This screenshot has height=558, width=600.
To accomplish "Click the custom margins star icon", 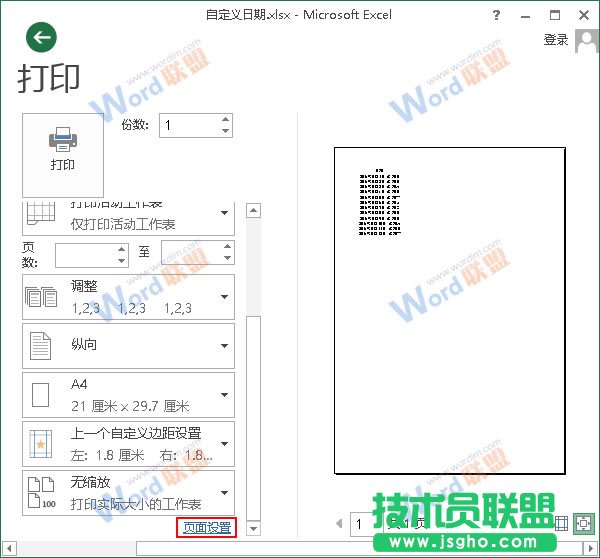I will click(41, 444).
